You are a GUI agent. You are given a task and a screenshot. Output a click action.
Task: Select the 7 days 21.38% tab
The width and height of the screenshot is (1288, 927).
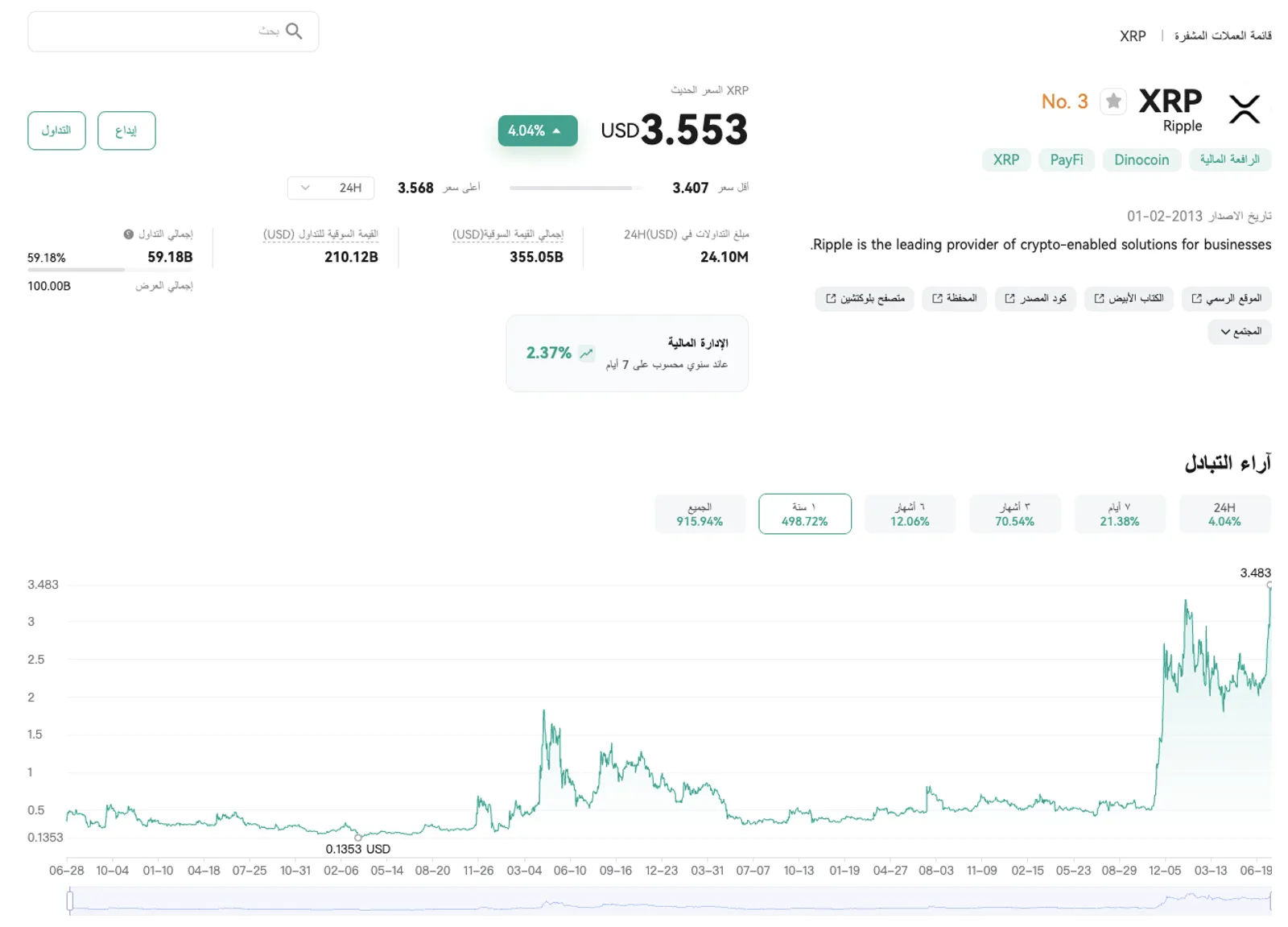coord(1120,514)
